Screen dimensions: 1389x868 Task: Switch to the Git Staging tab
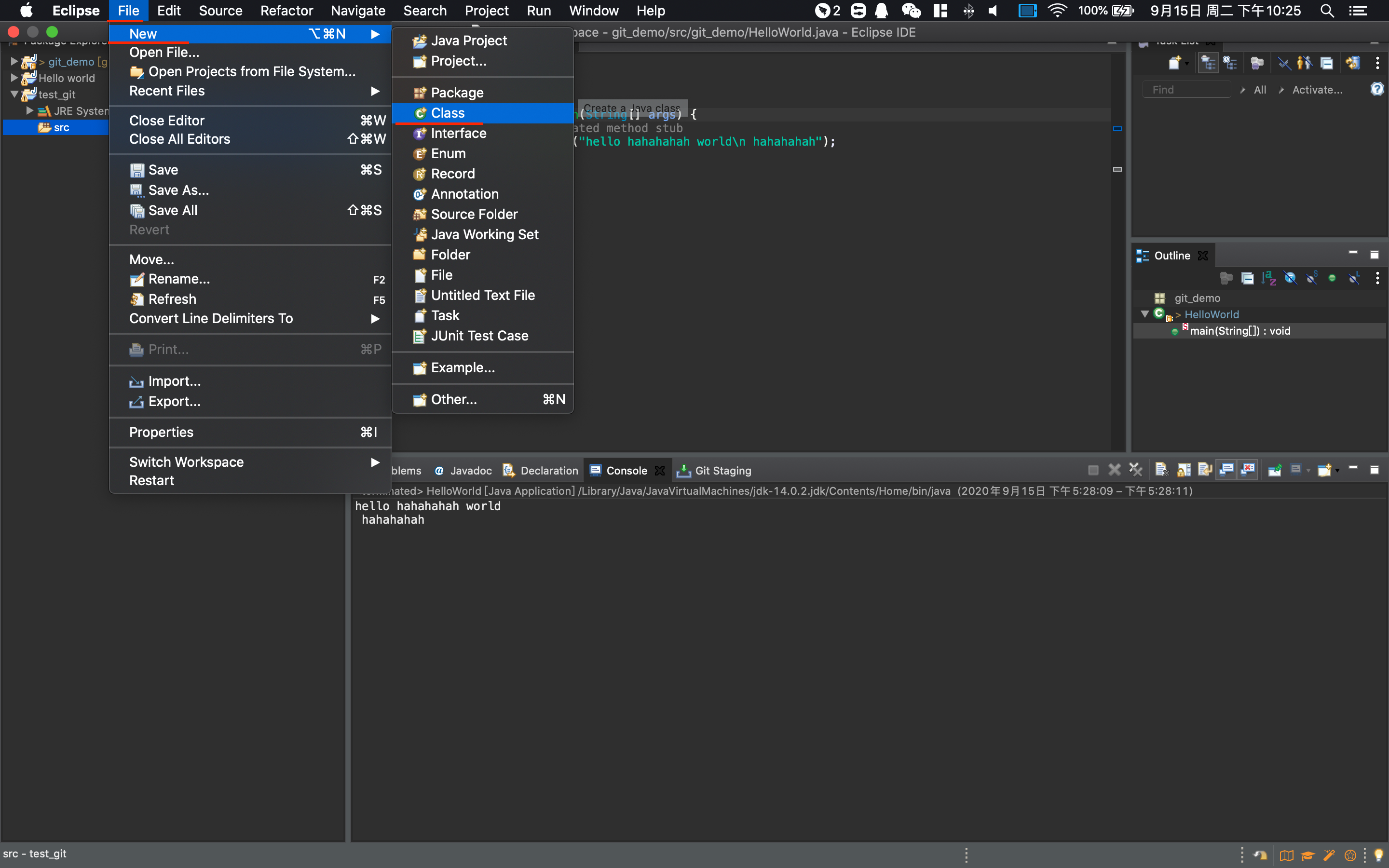coord(714,471)
